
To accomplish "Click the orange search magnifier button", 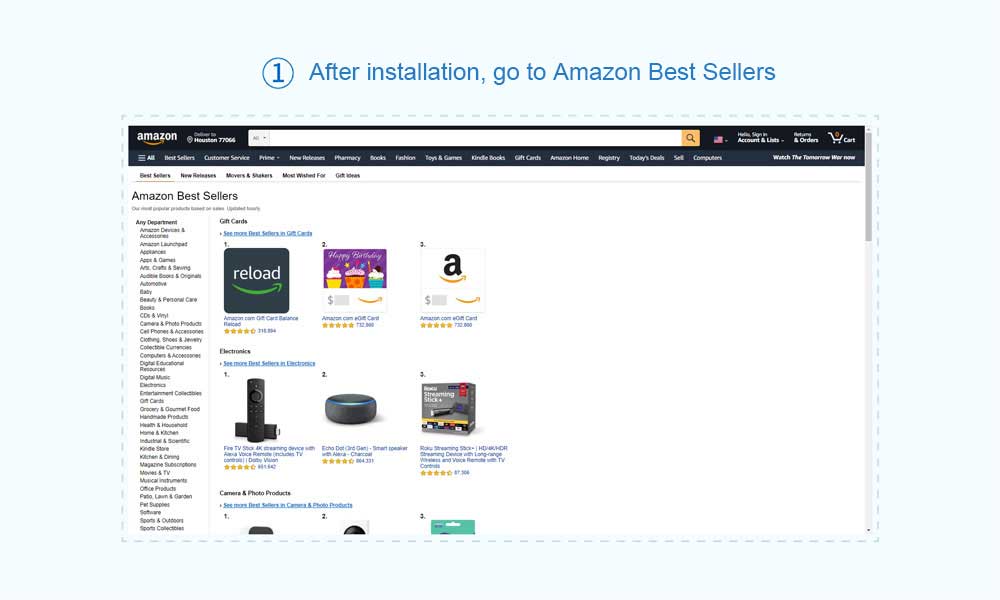I will point(690,138).
